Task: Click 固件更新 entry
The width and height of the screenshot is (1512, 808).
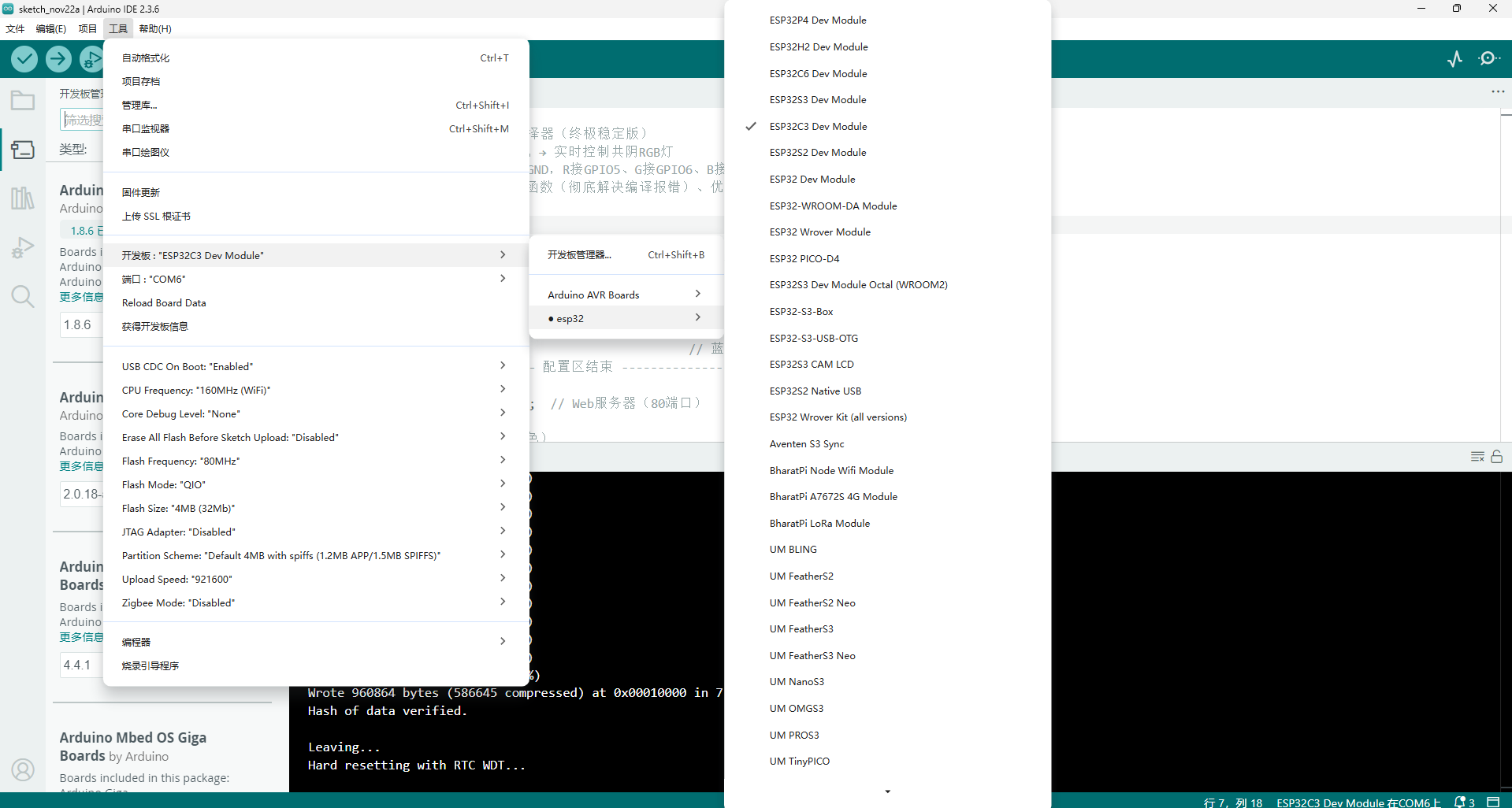Action: tap(316, 192)
